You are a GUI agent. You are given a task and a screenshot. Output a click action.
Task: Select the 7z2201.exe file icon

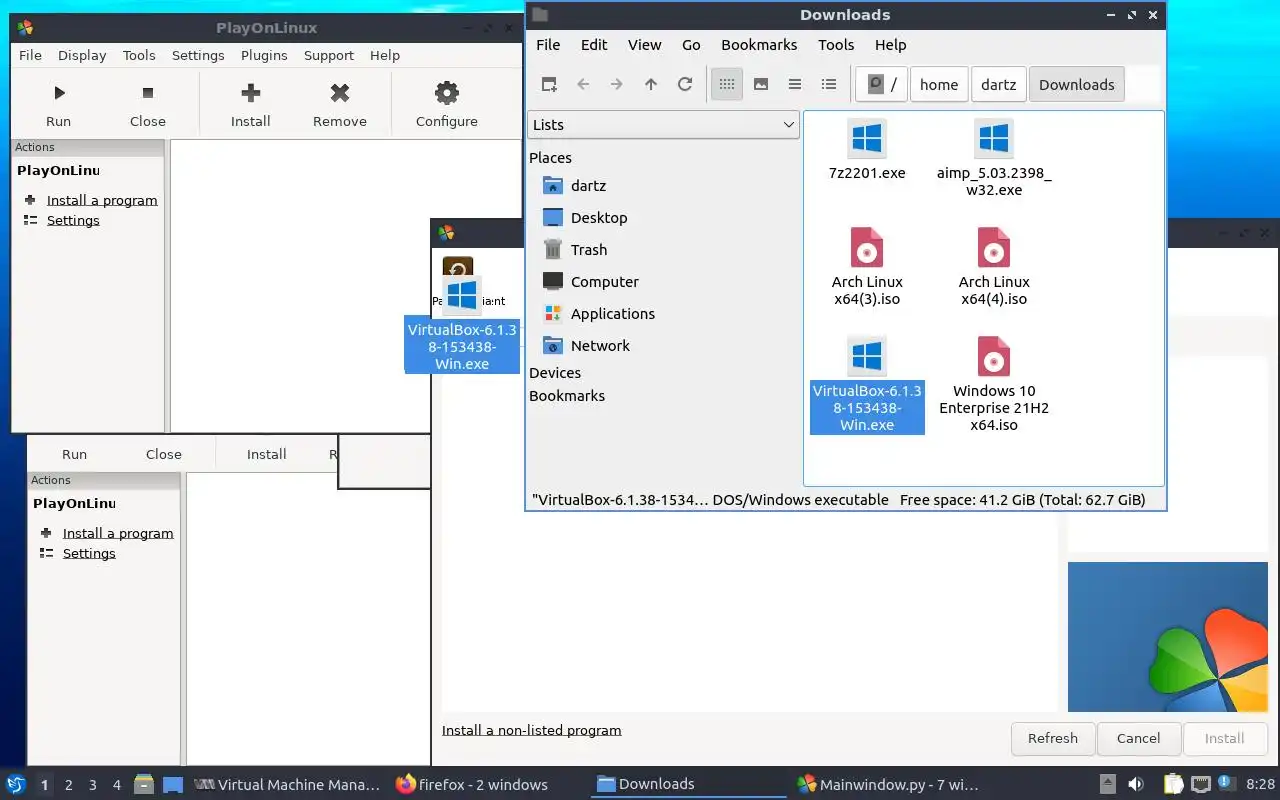(x=867, y=138)
